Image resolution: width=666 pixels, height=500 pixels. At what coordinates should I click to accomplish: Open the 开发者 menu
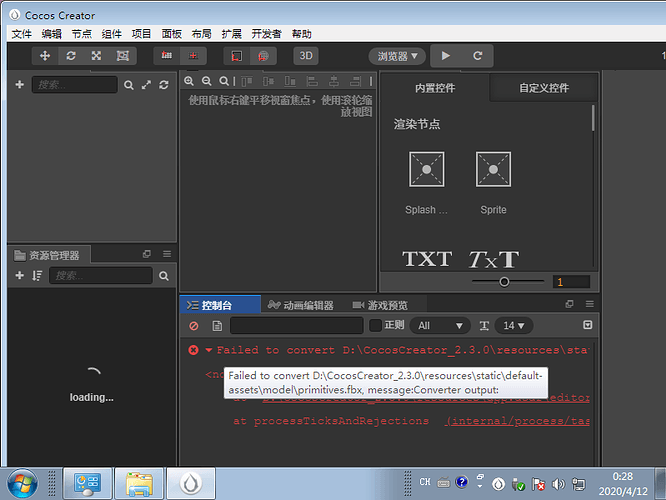click(266, 34)
